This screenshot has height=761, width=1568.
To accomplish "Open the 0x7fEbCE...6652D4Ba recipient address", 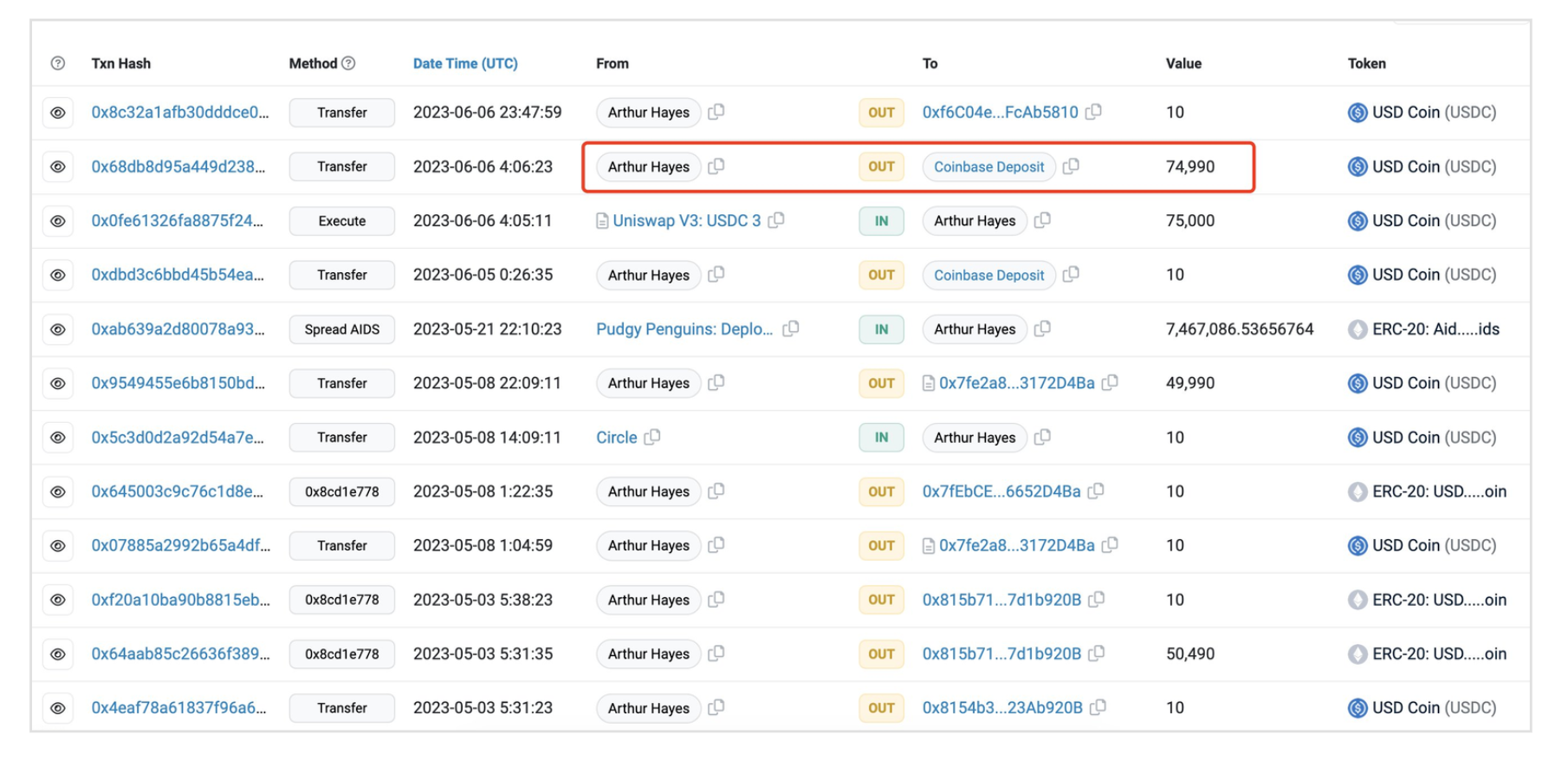I will coord(1001,491).
